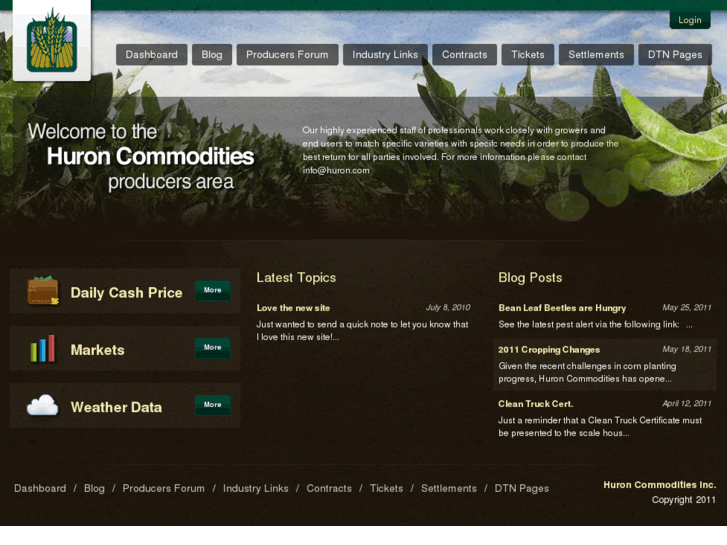Click the 'May 25, 2011' post date

pyautogui.click(x=687, y=308)
